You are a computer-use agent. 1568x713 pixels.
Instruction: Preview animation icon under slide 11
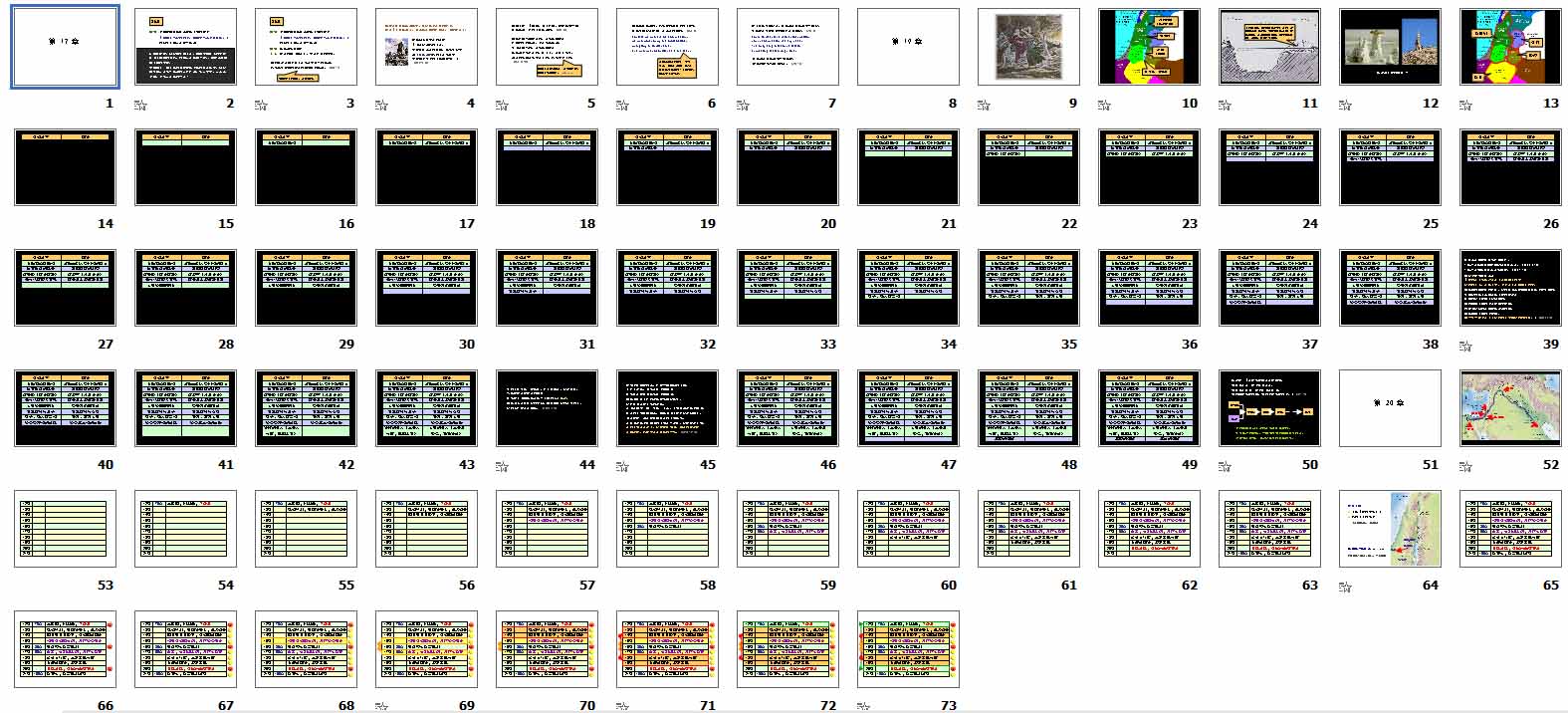tap(1225, 105)
